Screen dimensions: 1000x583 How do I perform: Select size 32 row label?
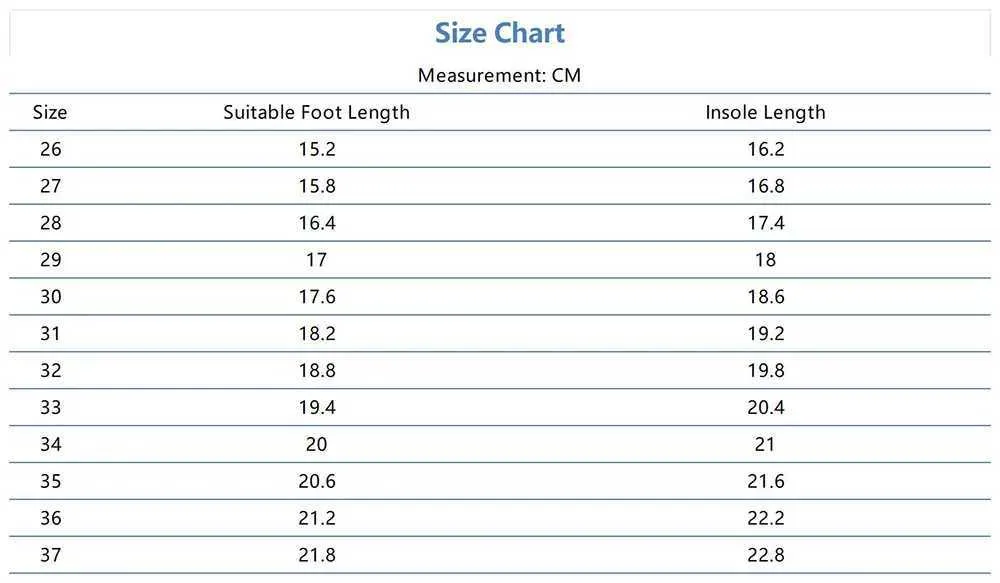tap(50, 371)
